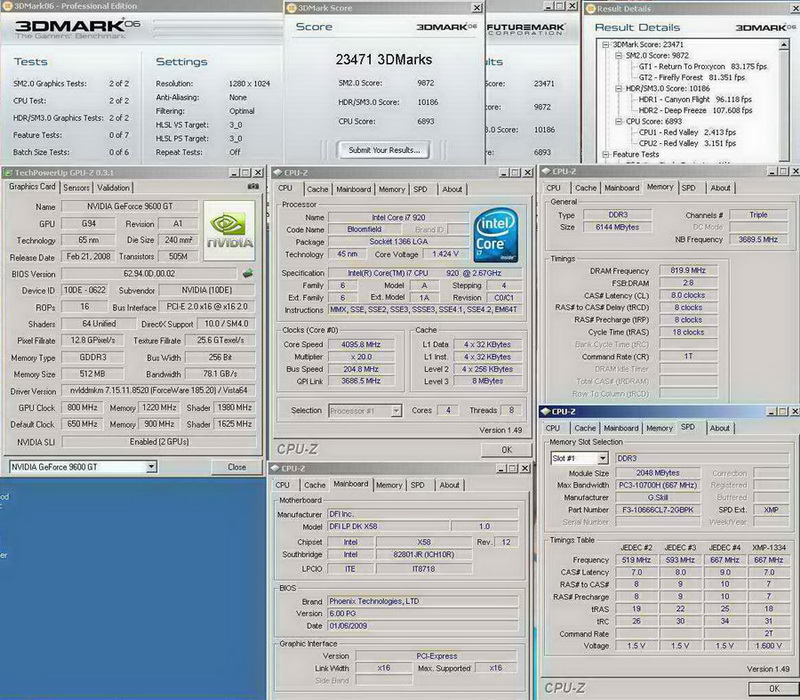Open Cache tab in CPU-Z slot selection window
The height and width of the screenshot is (700, 800).
585,428
